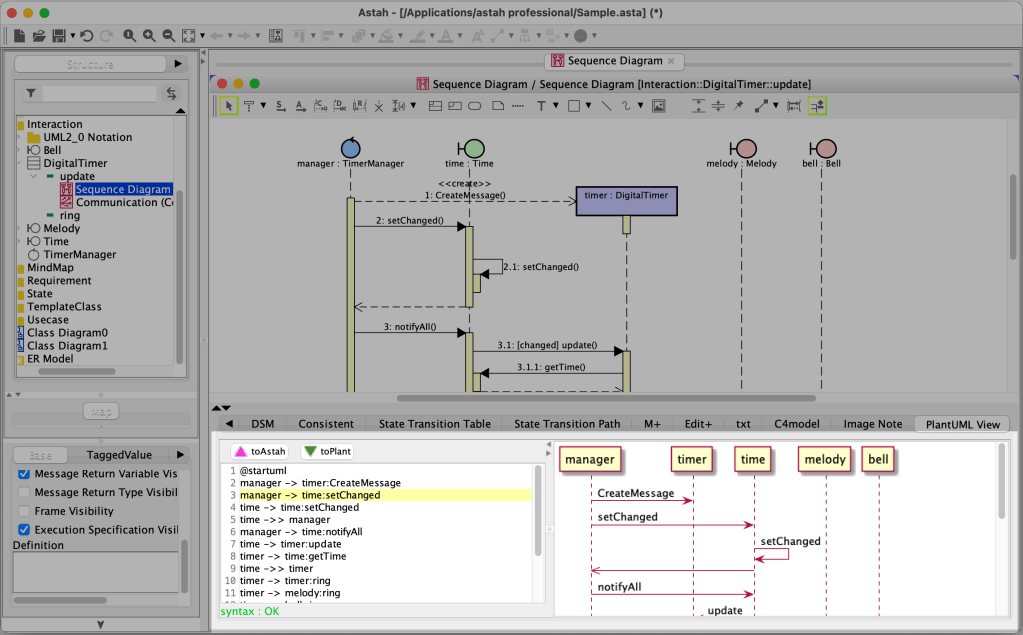Zoom in with the magnifier plus icon
The height and width of the screenshot is (635, 1023).
149,36
